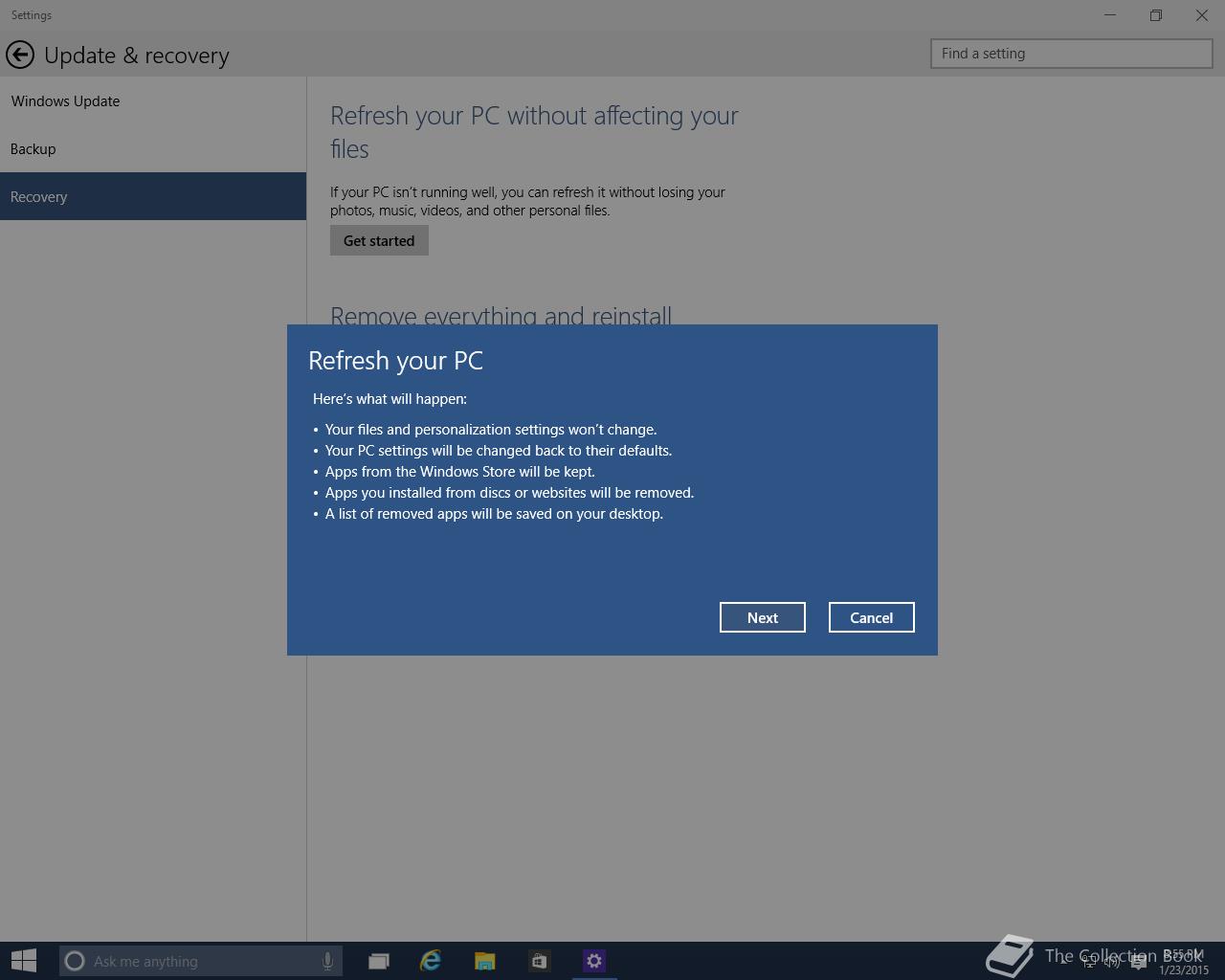
Task: Open the Windows Start menu
Action: point(24,961)
